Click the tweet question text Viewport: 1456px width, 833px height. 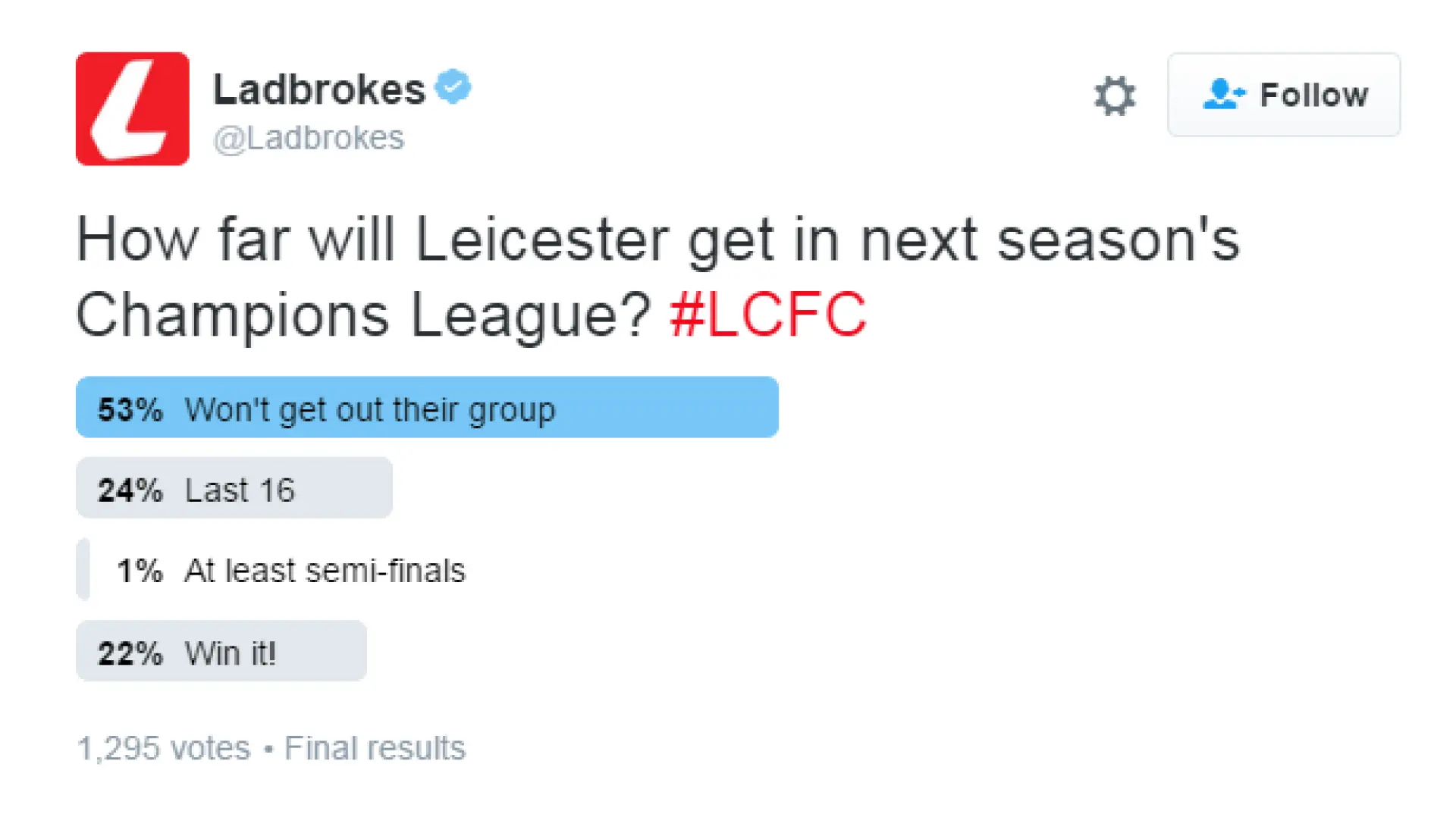[658, 277]
